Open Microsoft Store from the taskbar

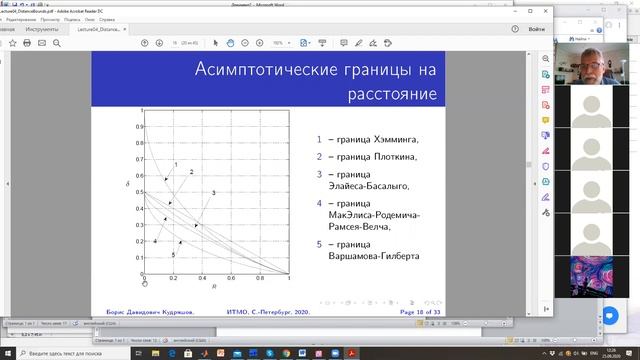(188, 353)
